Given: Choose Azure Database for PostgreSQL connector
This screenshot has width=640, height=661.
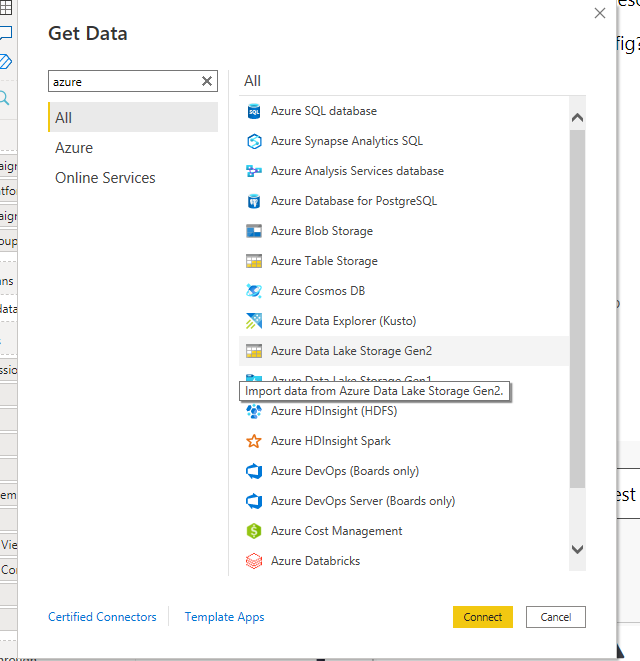Looking at the screenshot, I should (x=404, y=201).
